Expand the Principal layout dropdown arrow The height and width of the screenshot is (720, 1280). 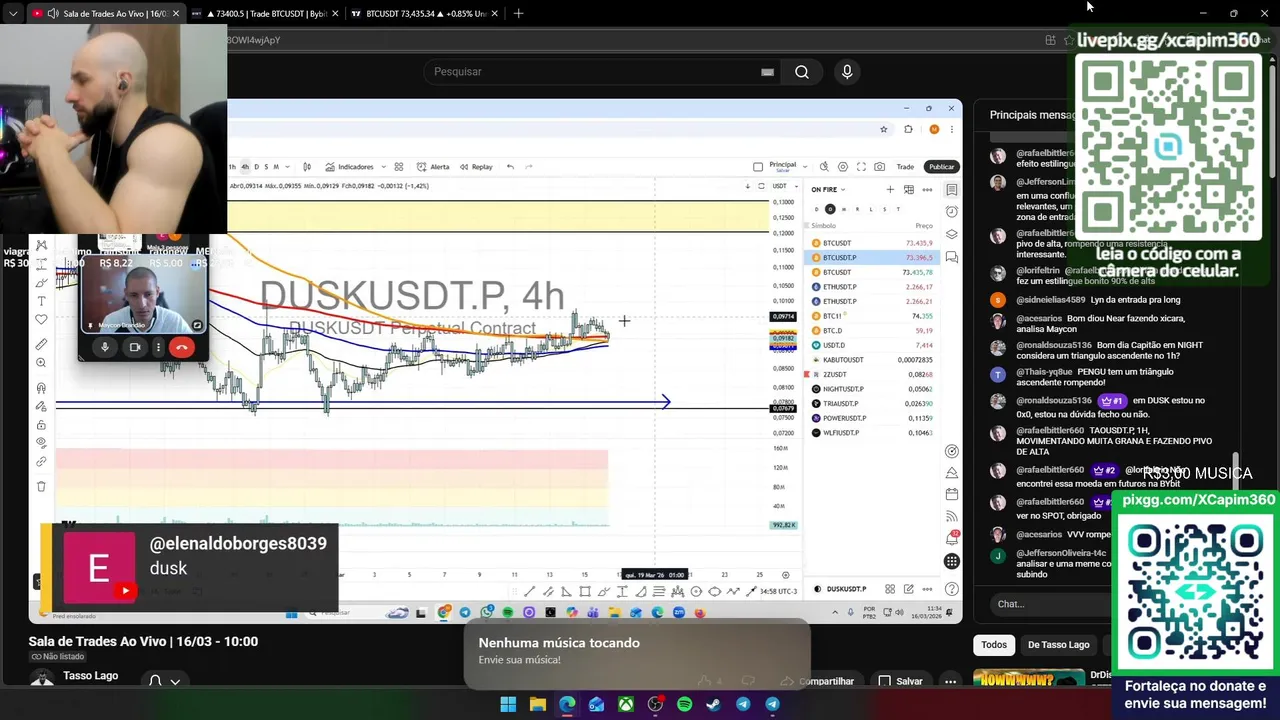click(803, 167)
